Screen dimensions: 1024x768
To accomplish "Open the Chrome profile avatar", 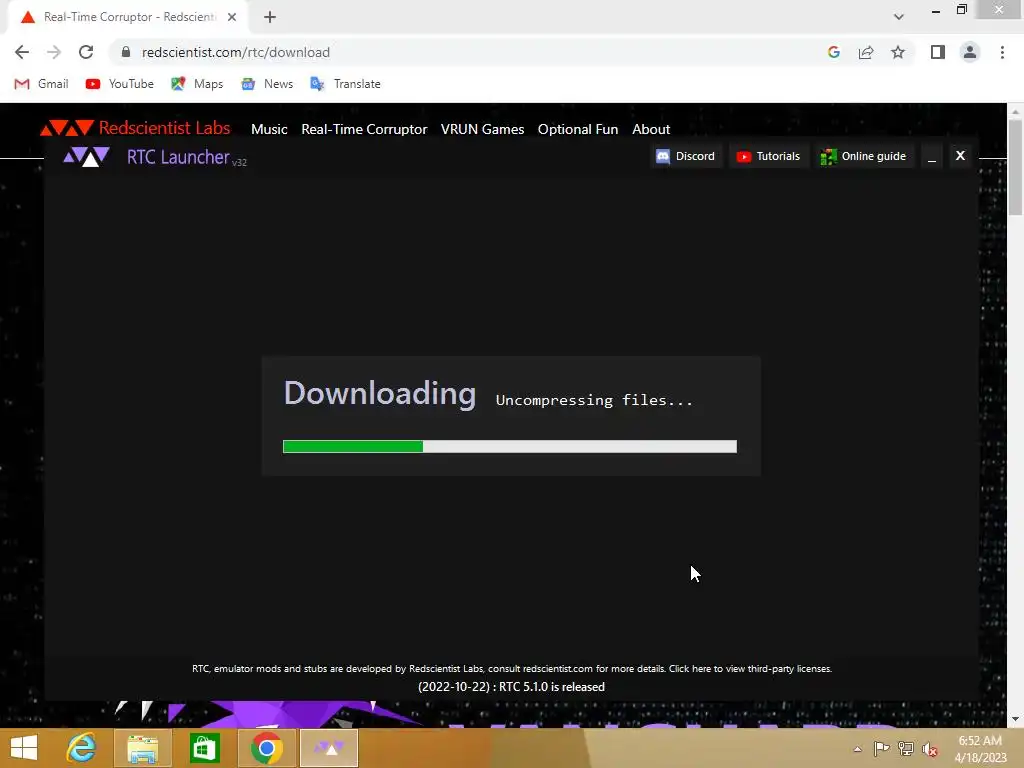I will tap(970, 52).
